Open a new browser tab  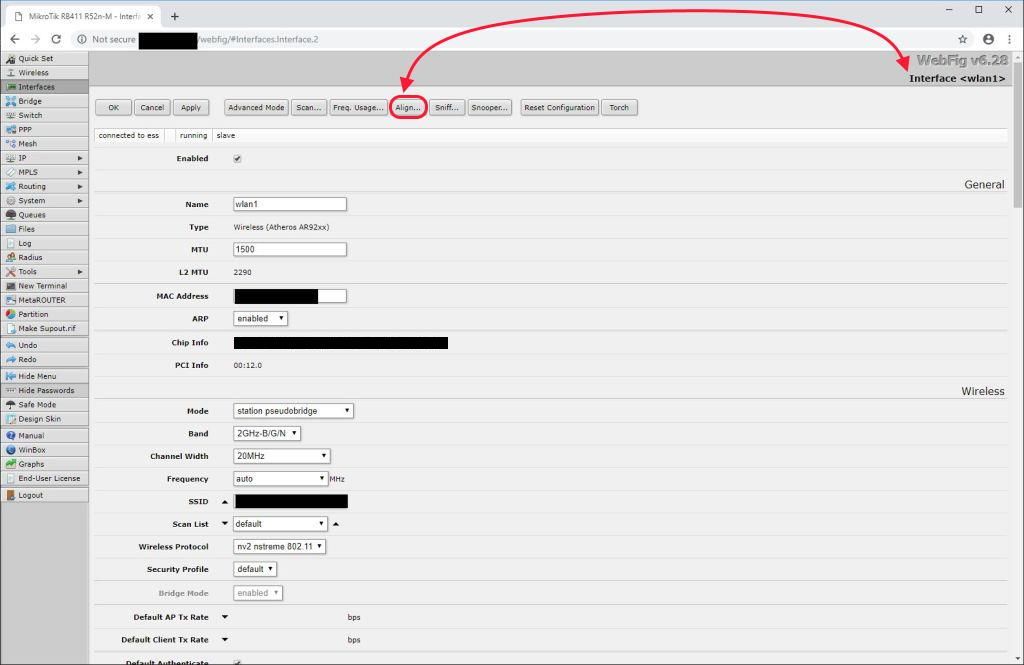174,16
